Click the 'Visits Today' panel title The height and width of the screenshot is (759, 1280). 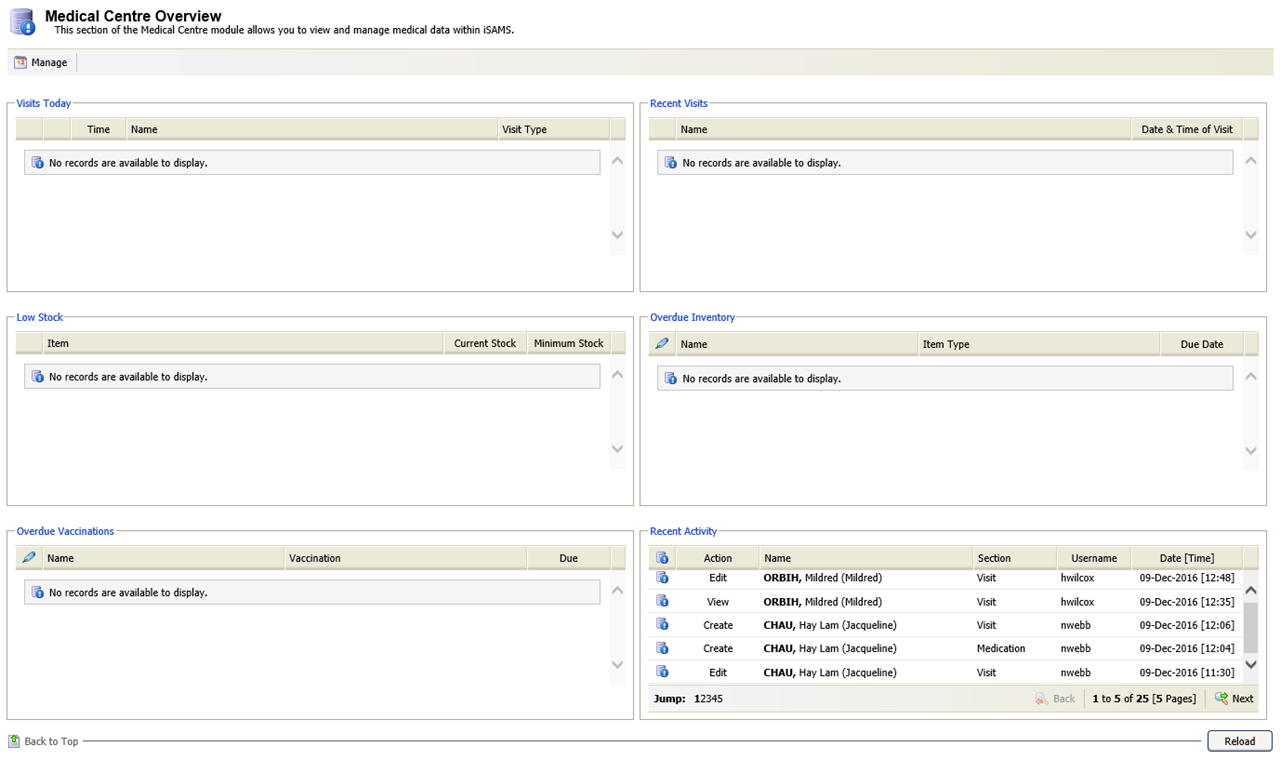(x=43, y=103)
